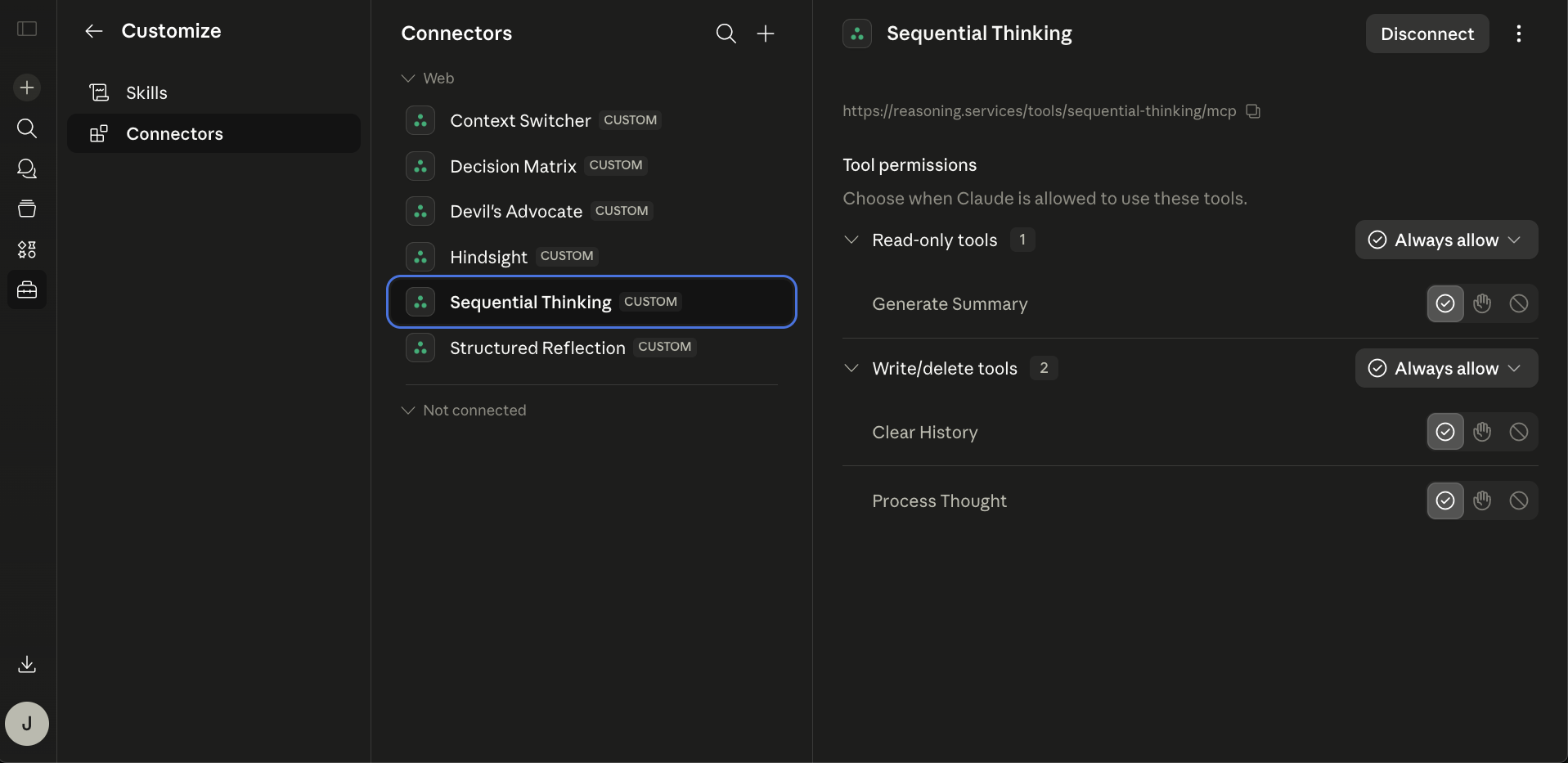Viewport: 1568px width, 763px height.
Task: Select the Context Switcher connector
Action: click(x=591, y=120)
